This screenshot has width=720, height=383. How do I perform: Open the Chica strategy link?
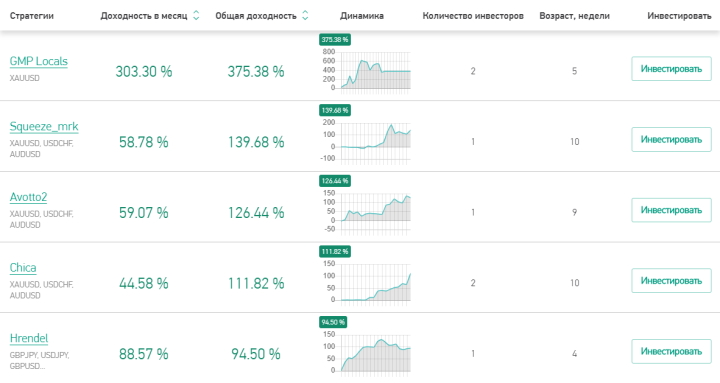tap(23, 268)
